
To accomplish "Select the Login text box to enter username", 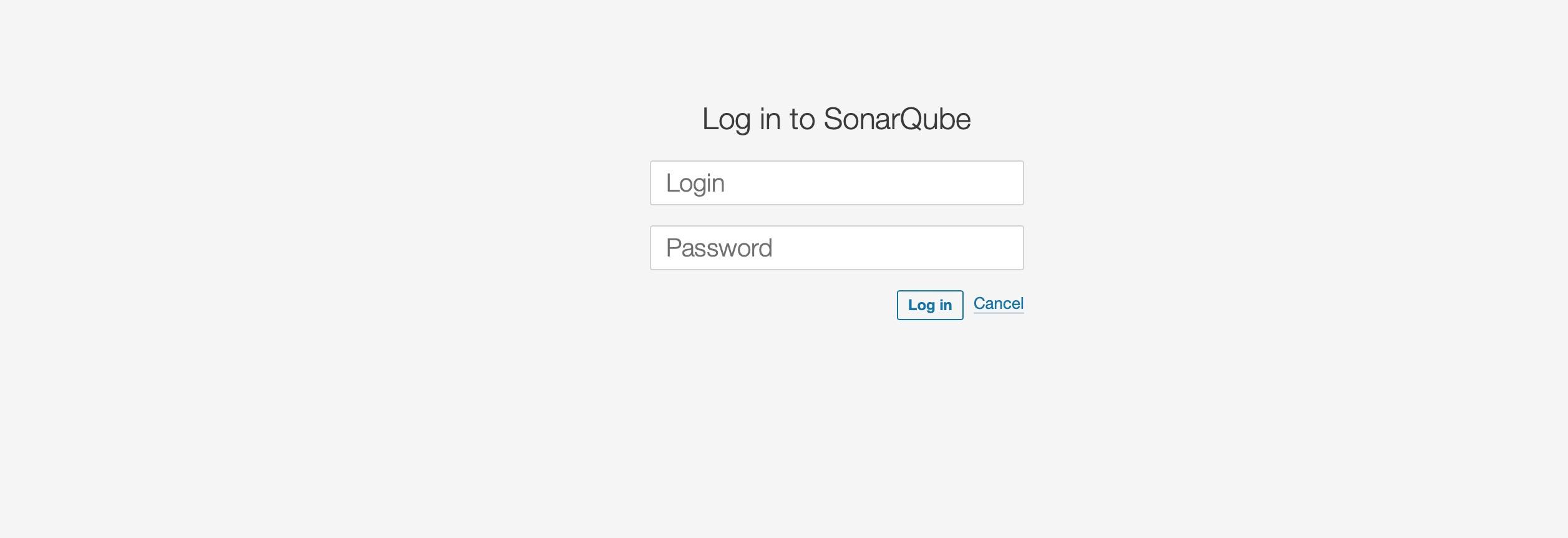I will tap(836, 182).
